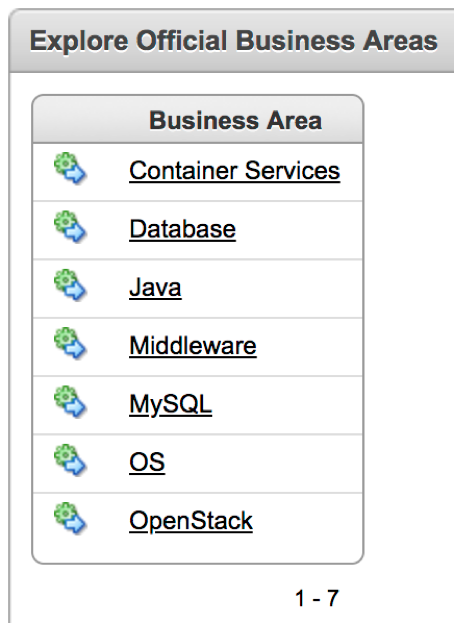
Task: Click the gear icon beside Container Services
Action: coord(70,168)
